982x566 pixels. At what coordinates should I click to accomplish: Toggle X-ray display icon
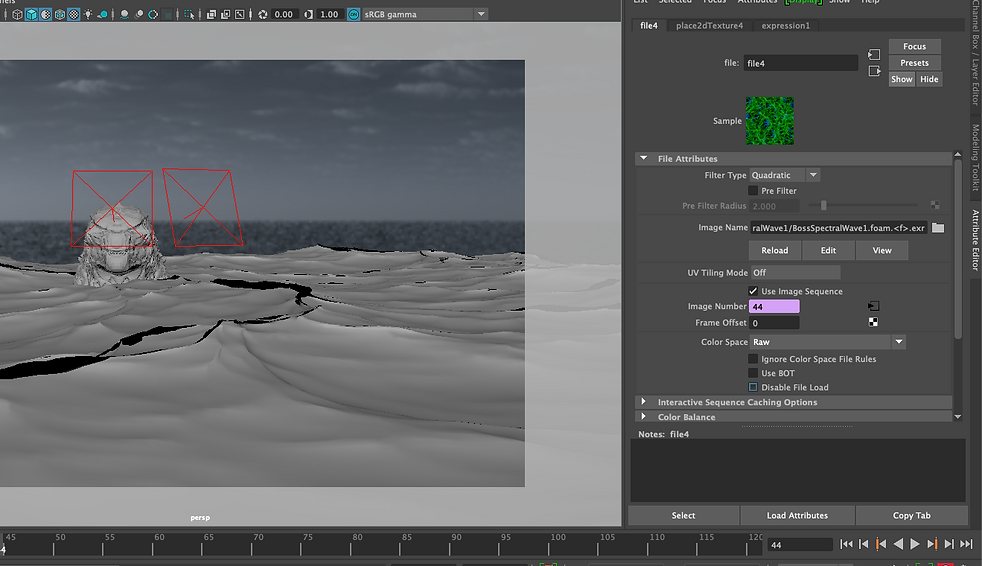pyautogui.click(x=212, y=14)
